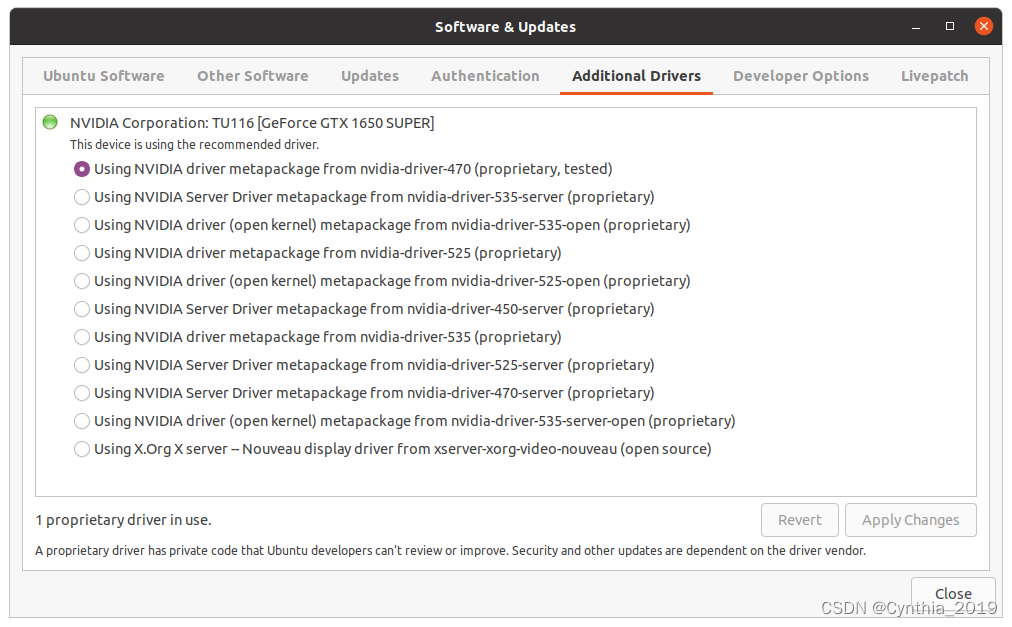This screenshot has width=1012, height=627.
Task: Select the nvidia-driver-525 proprietary driver
Action: (x=81, y=253)
